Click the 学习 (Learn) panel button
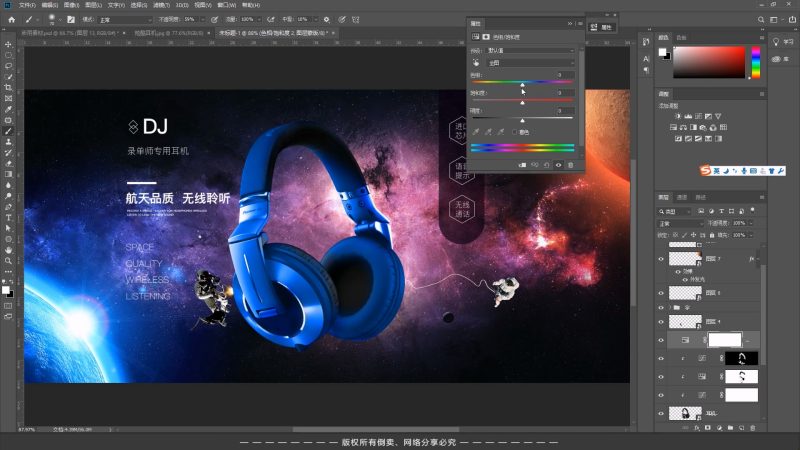 coord(784,41)
